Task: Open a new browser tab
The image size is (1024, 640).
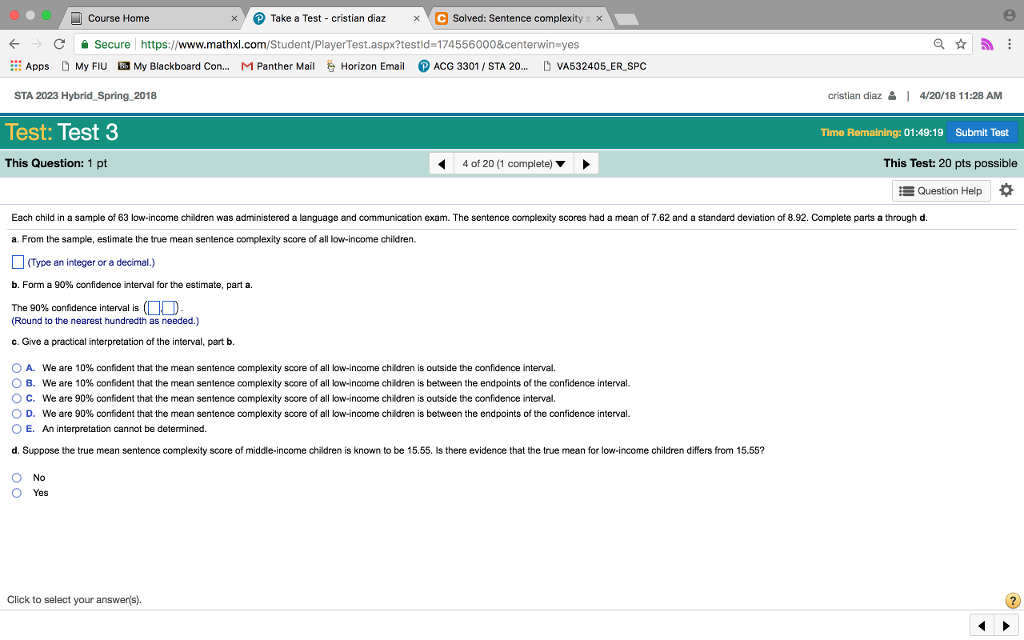Action: 626,20
